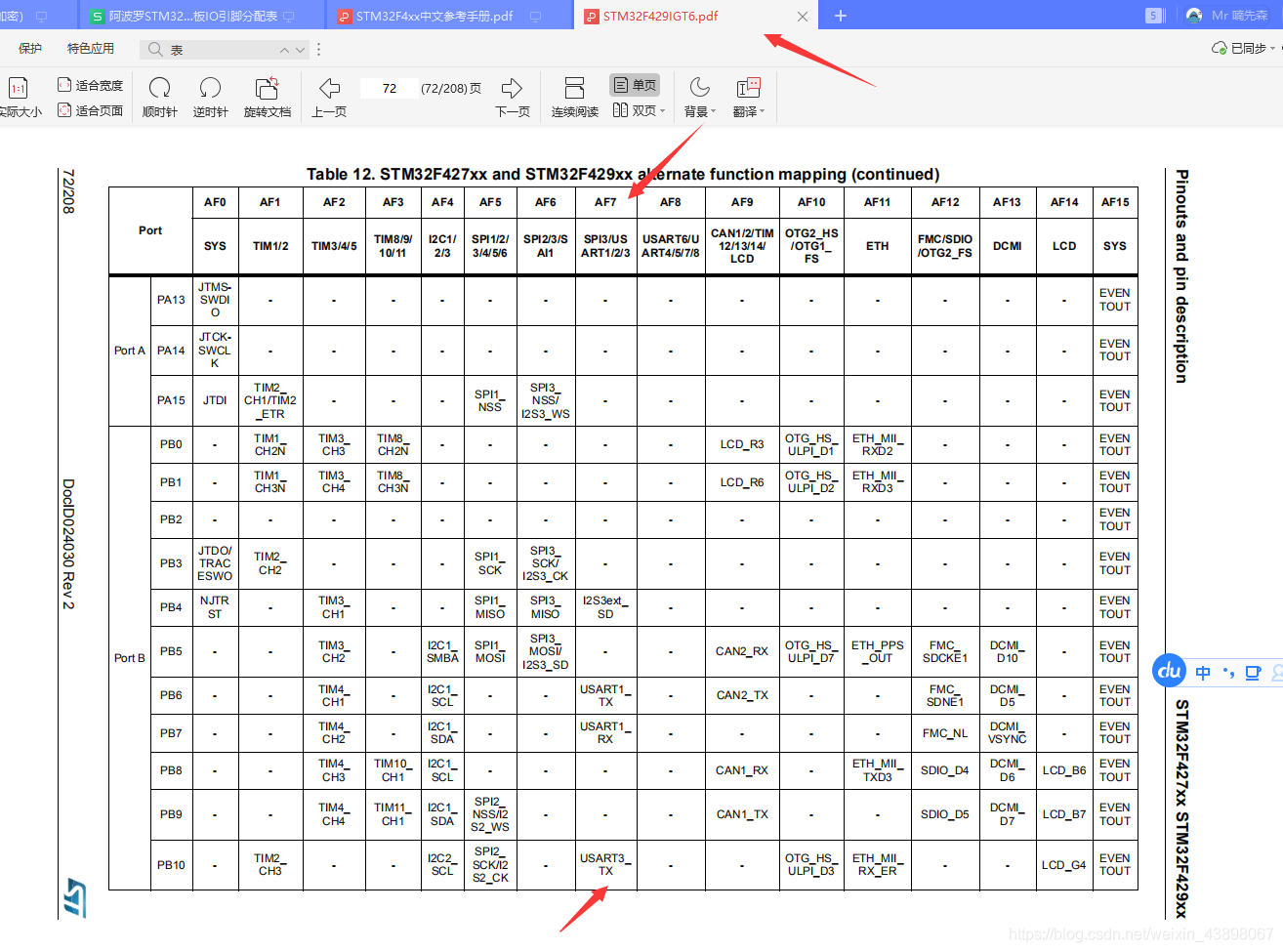Switch to the 阿波罗STM32 IO引脚分配表 tab
The image size is (1283, 952).
pos(192,17)
